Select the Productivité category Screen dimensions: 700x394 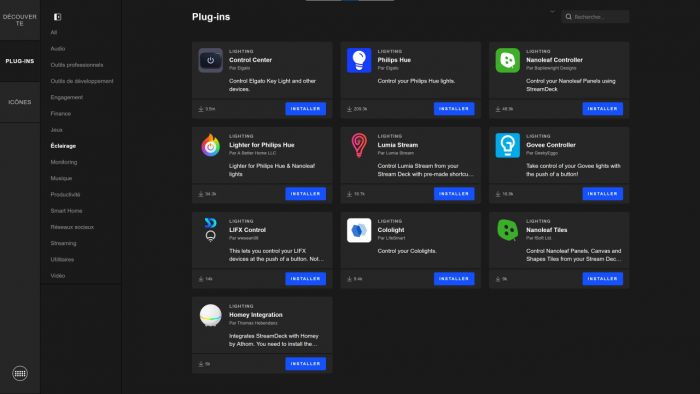(x=65, y=195)
